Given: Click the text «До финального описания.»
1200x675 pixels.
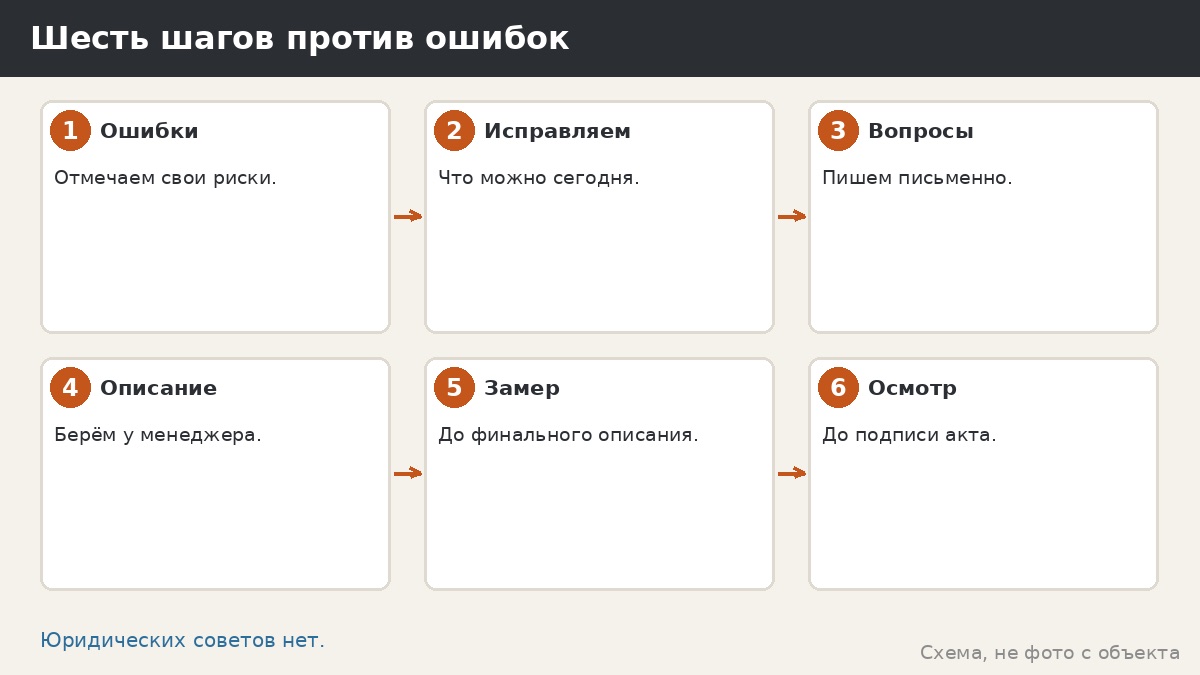Looking at the screenshot, I should (x=568, y=435).
